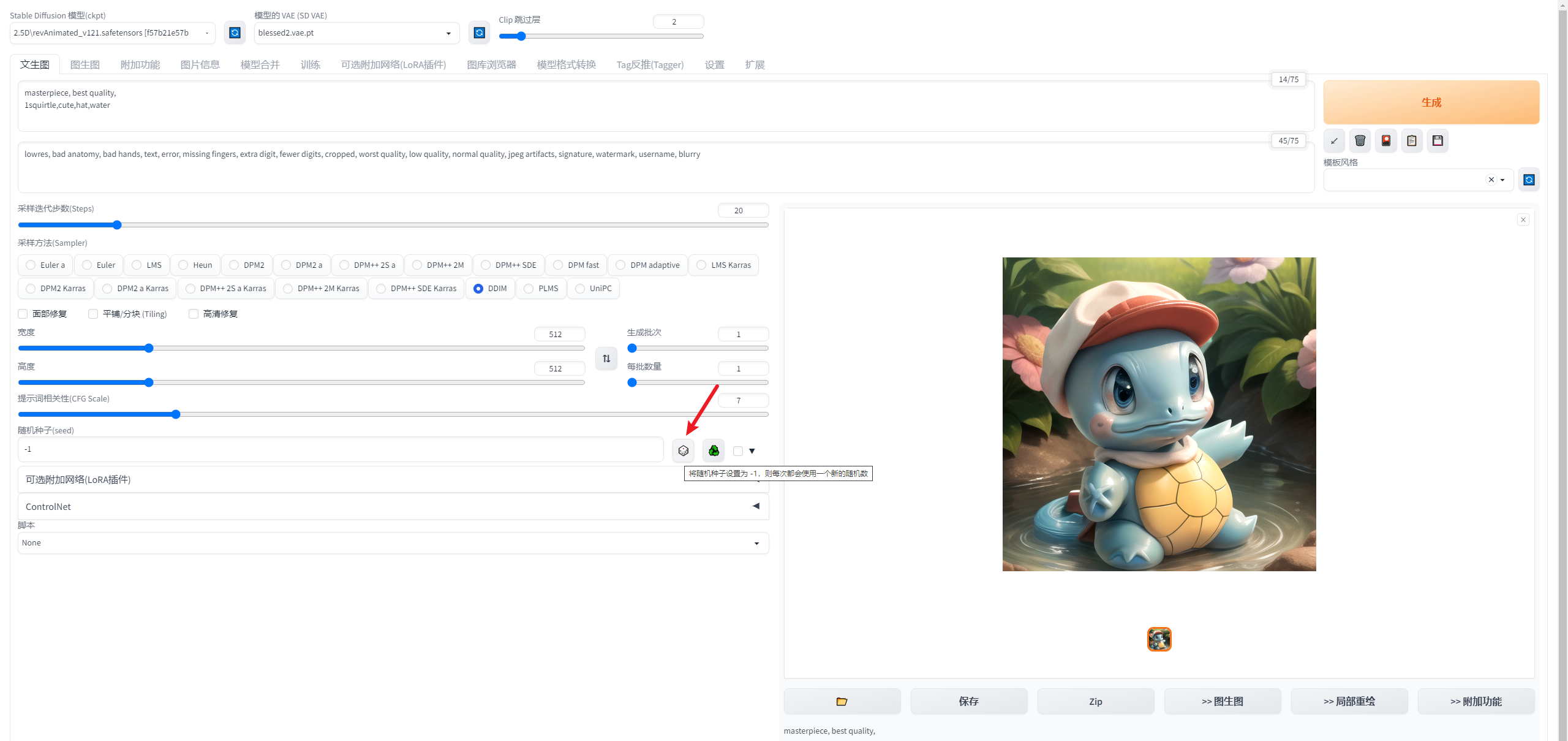
Task: Enable 高清修复 hires fix checkbox
Action: point(194,314)
